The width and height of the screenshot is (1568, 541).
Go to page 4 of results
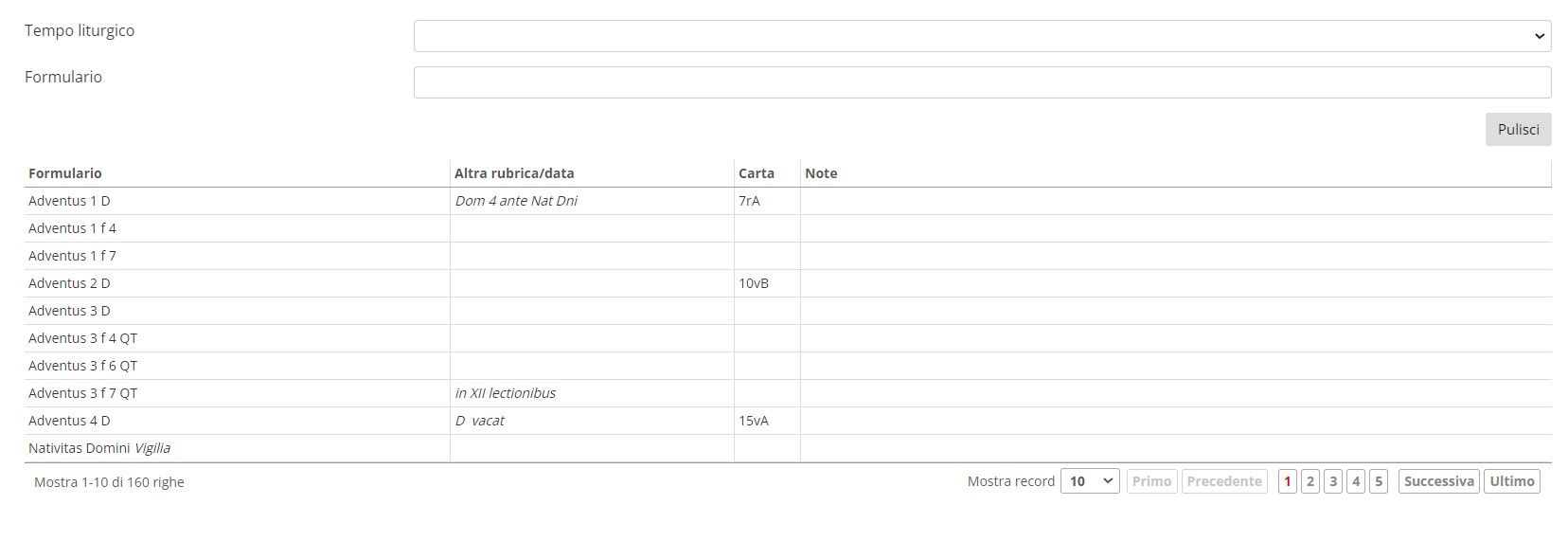[1356, 481]
